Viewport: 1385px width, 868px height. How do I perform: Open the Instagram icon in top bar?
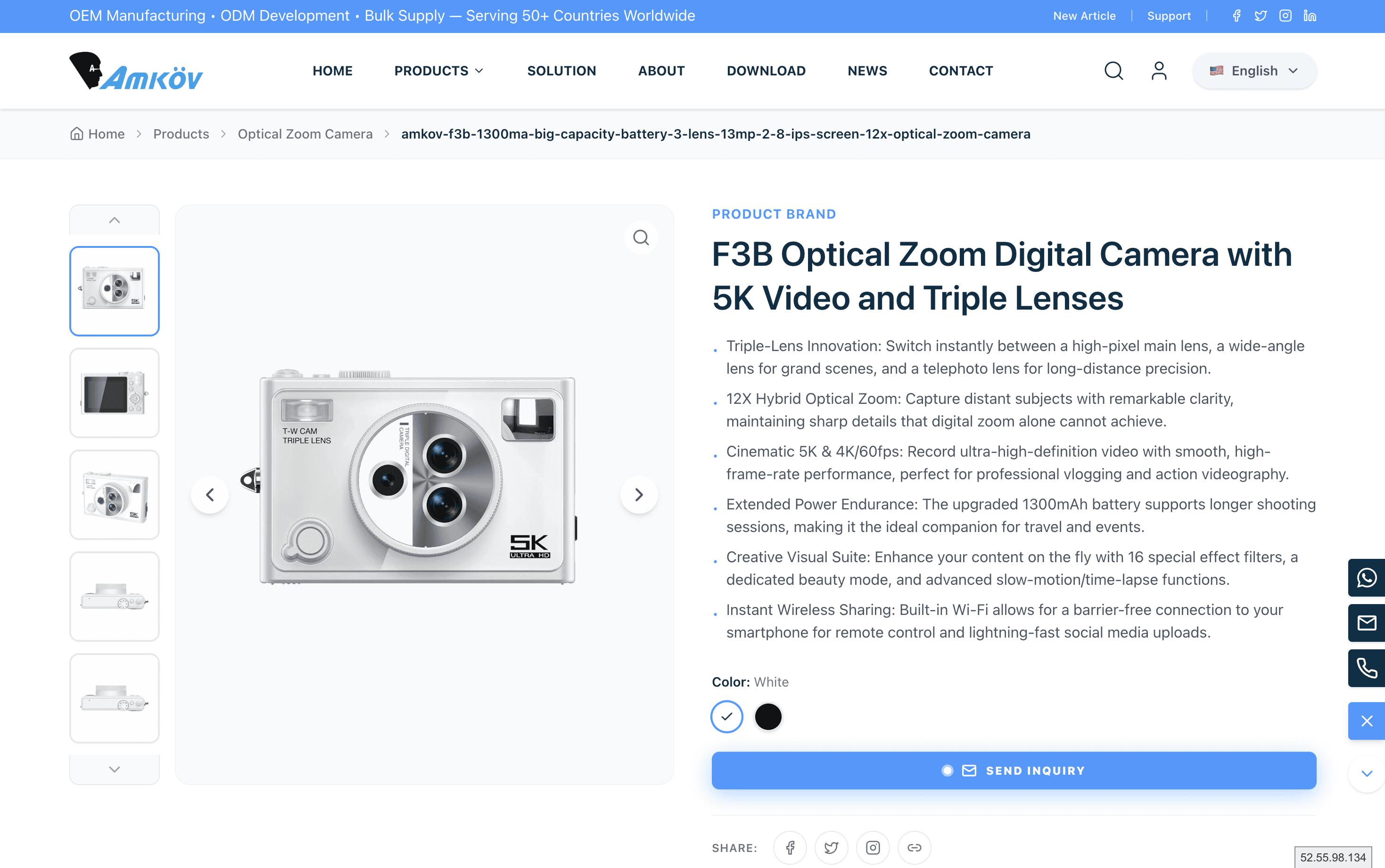[1286, 16]
